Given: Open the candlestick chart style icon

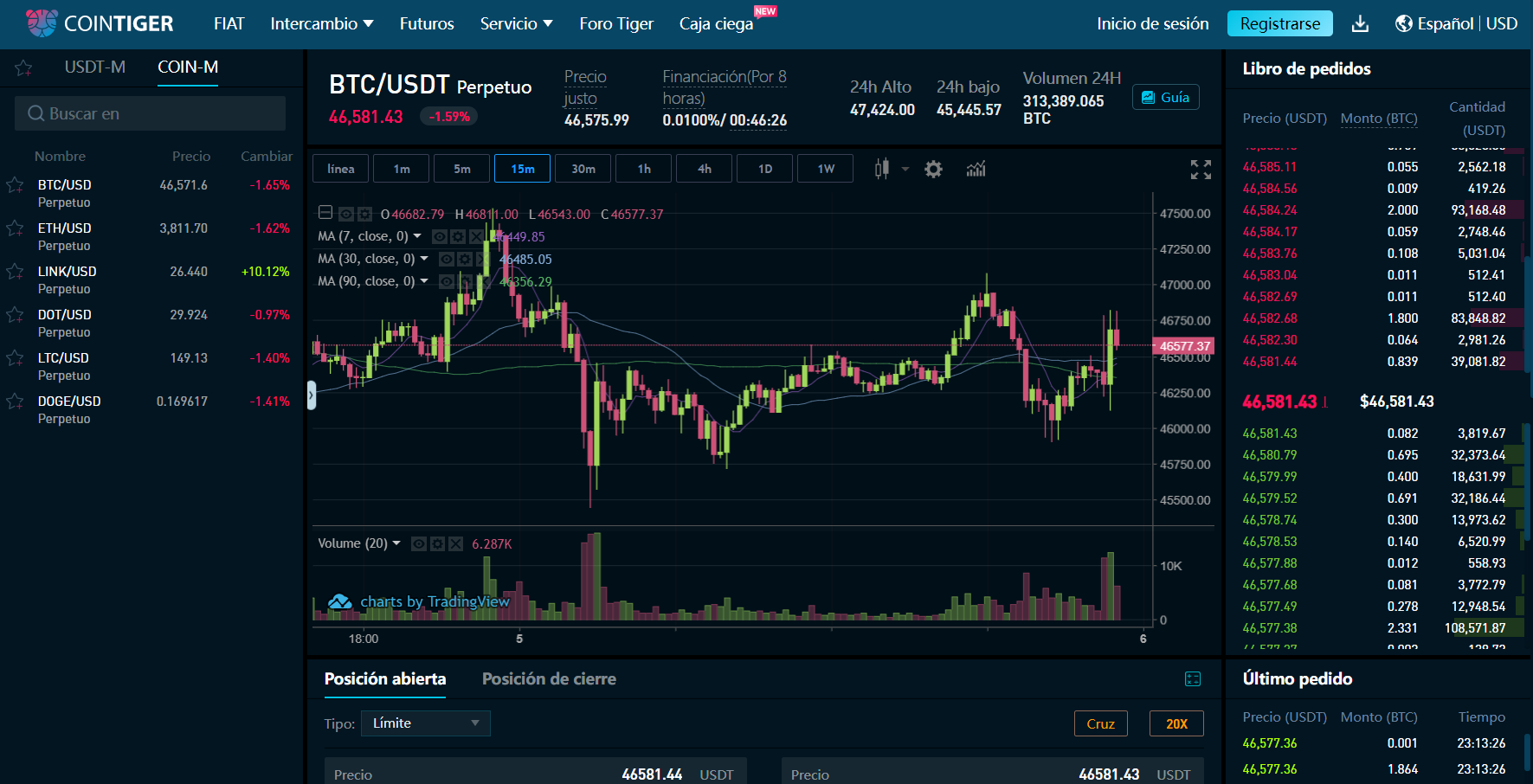Looking at the screenshot, I should (x=881, y=169).
